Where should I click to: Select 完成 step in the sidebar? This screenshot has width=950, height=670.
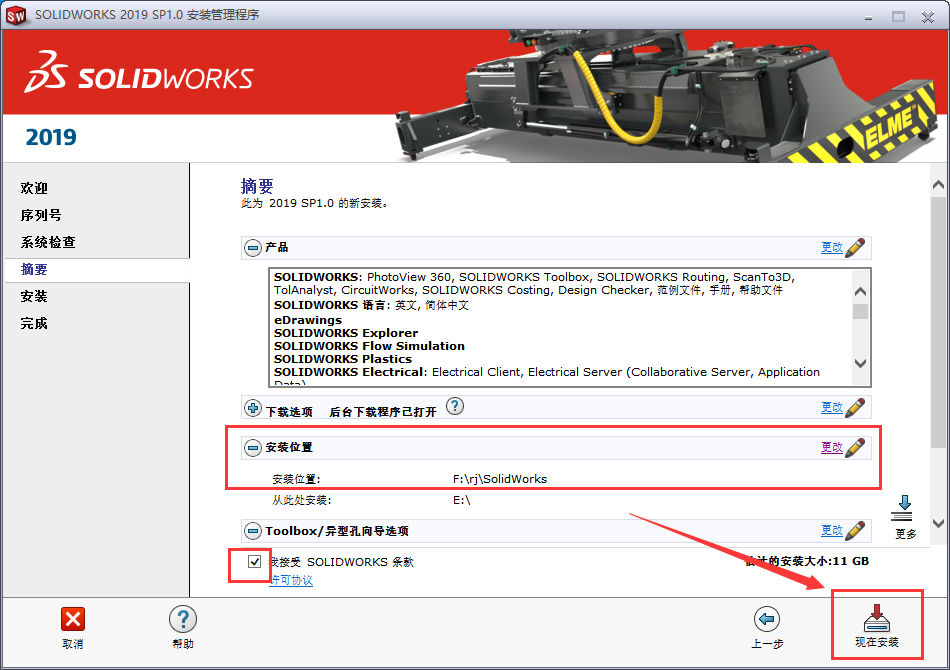(34, 323)
